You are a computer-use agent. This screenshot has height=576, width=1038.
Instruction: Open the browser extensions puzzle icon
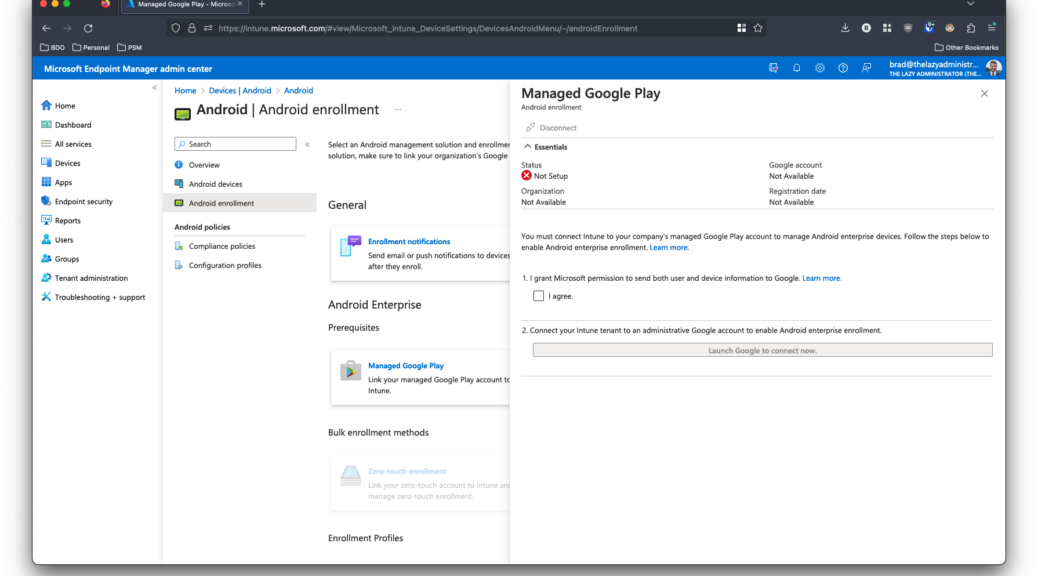click(970, 28)
